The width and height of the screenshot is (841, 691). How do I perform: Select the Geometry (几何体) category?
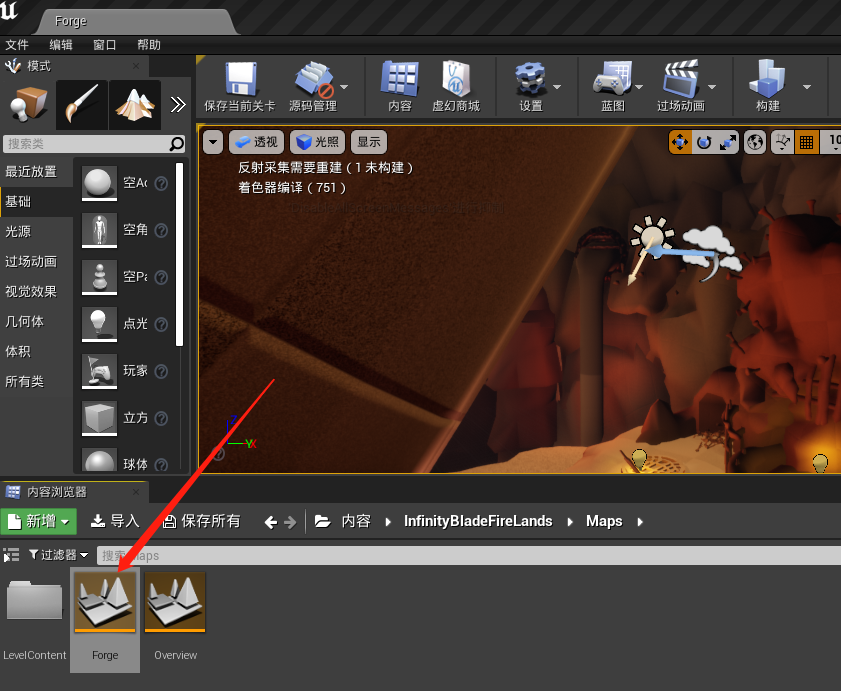[36, 322]
